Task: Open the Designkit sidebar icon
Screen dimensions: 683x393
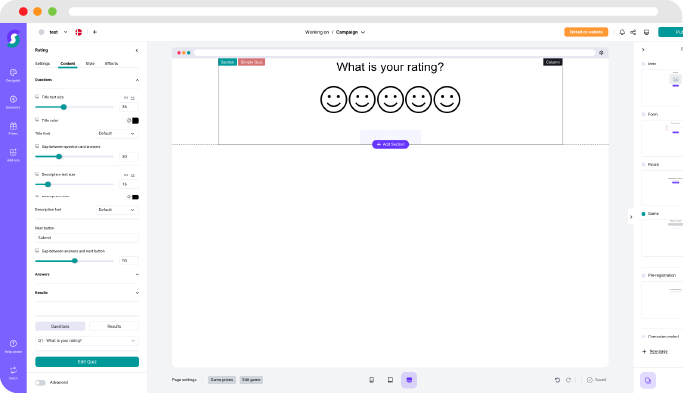Action: pos(13,75)
